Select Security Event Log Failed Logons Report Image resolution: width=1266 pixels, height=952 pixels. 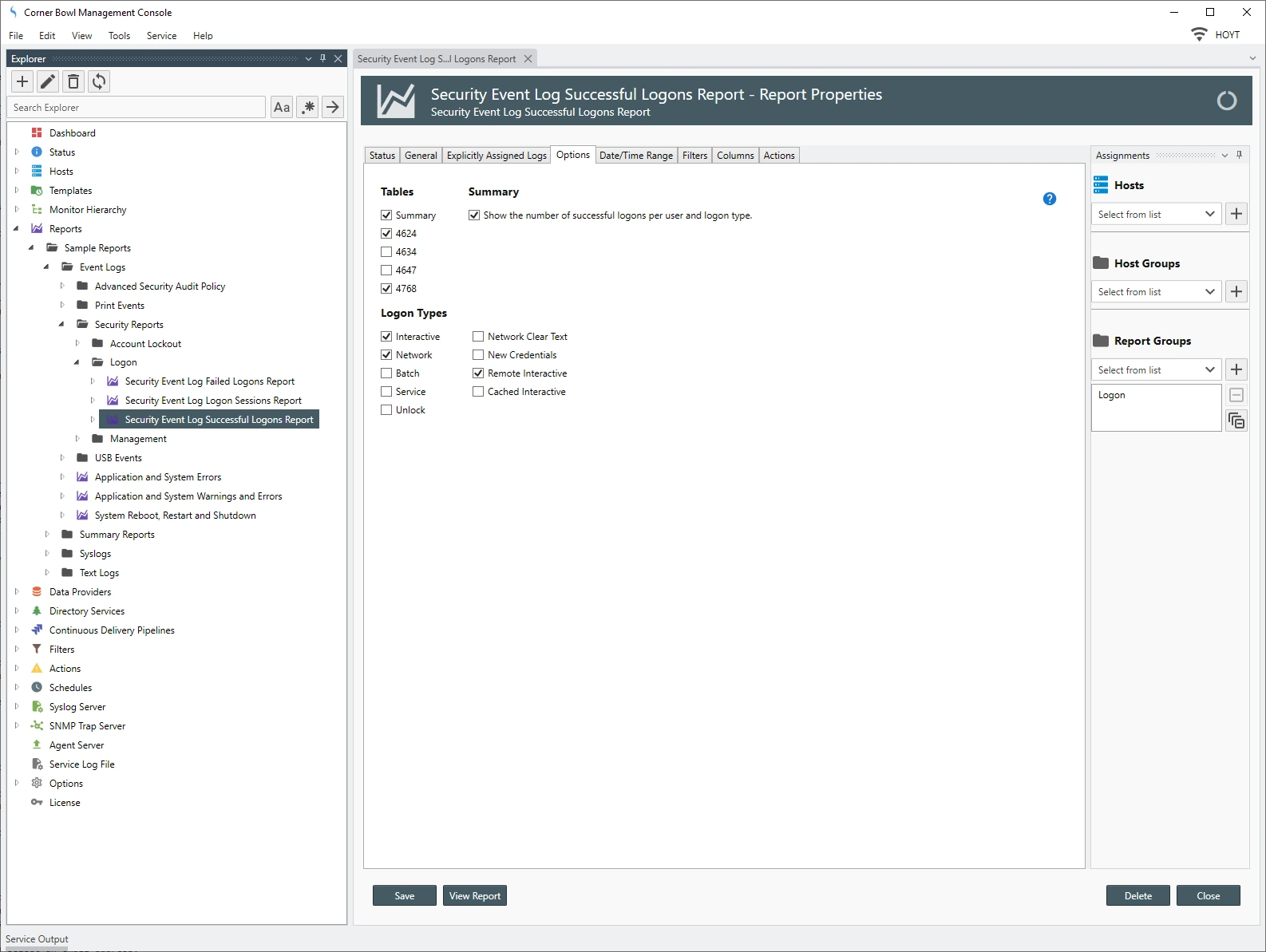click(209, 381)
